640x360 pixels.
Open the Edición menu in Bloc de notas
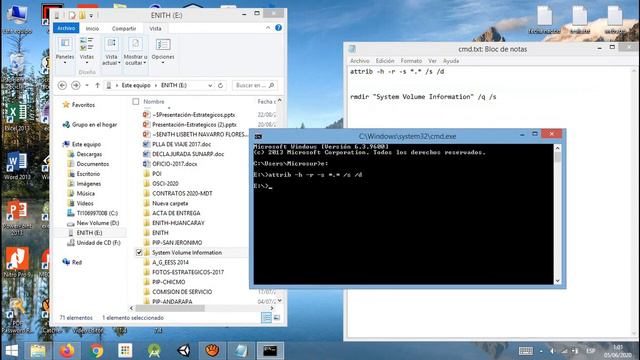pyautogui.click(x=385, y=61)
